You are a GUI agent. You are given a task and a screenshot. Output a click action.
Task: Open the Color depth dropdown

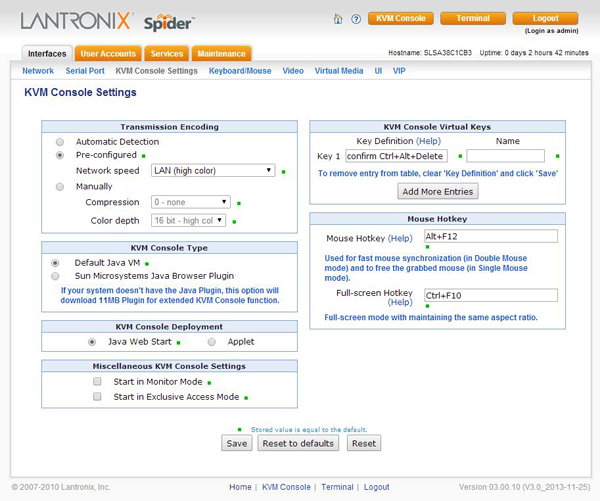(188, 220)
